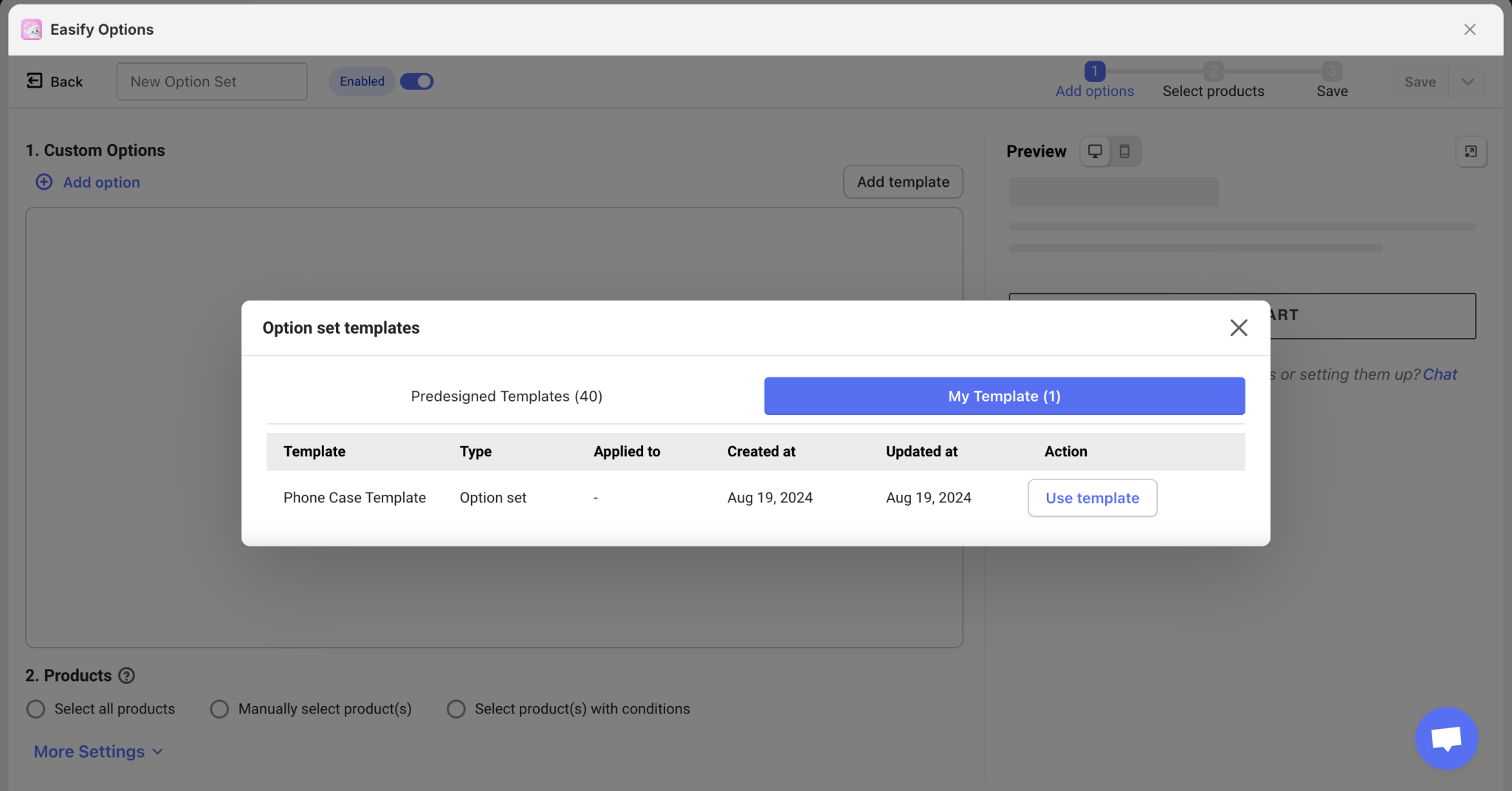This screenshot has width=1512, height=791.
Task: Disable the Enabled toggle
Action: pos(416,81)
